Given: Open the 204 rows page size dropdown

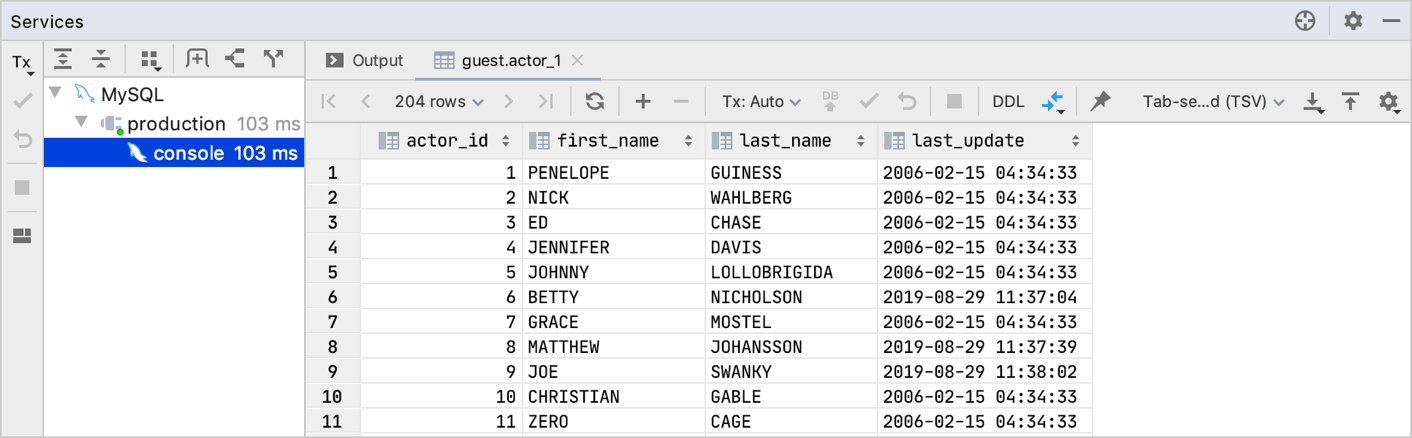Looking at the screenshot, I should coord(439,101).
